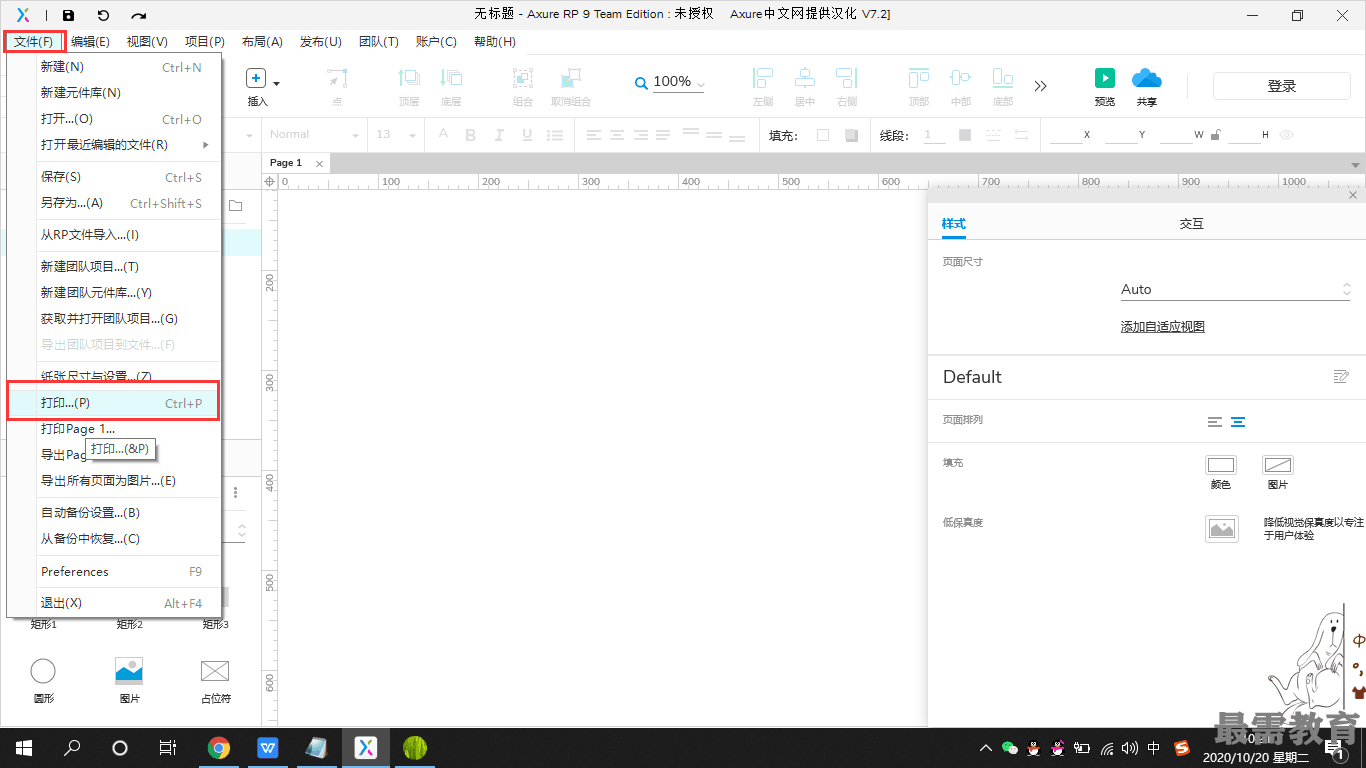Click the 中部 (Align Middle) icon
Image resolution: width=1366 pixels, height=768 pixels.
[961, 79]
